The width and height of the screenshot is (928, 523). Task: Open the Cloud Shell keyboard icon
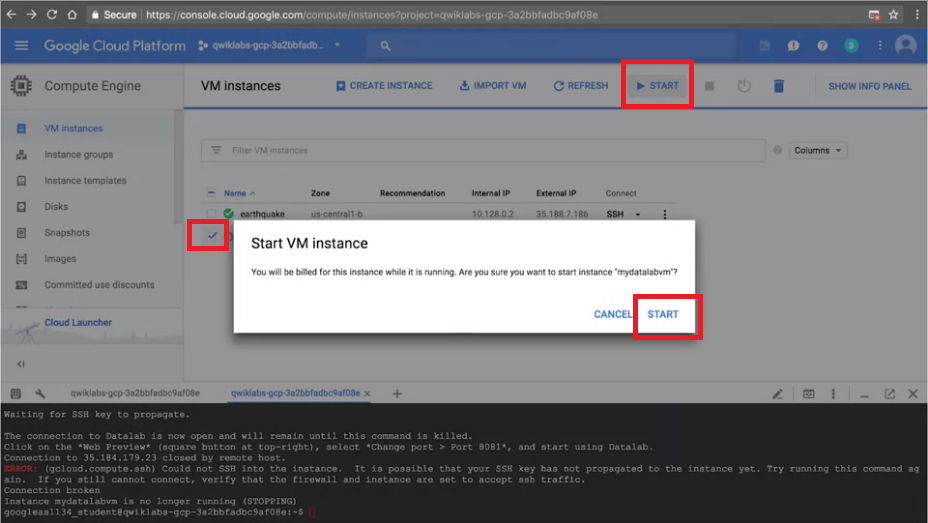[16, 393]
